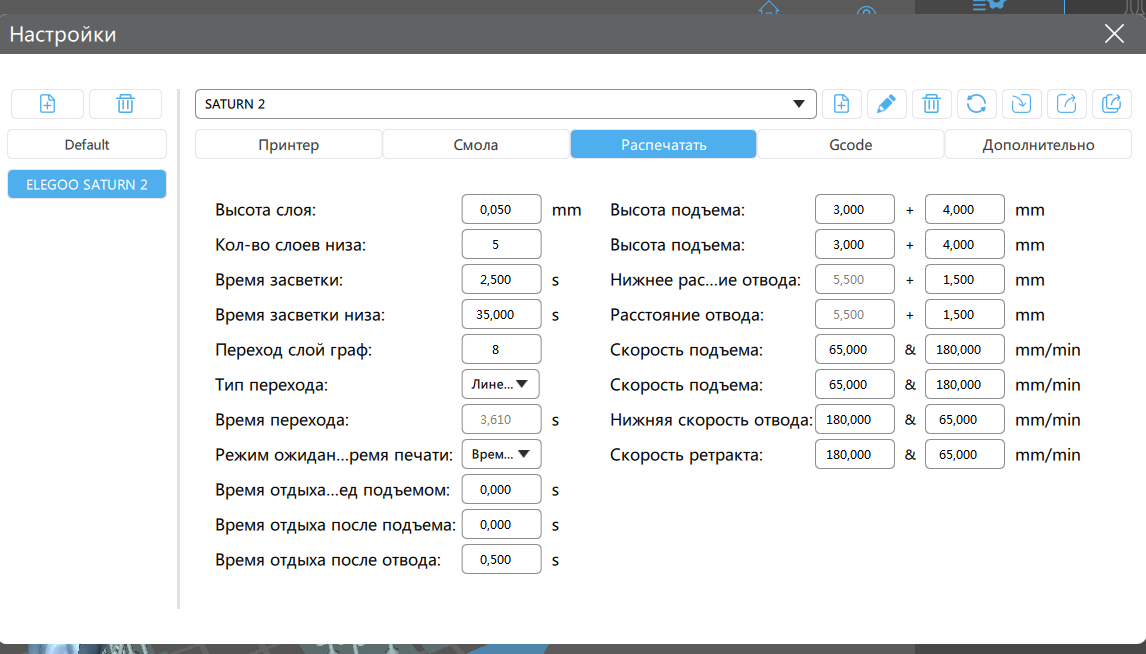Open the Gcode tab
Screen dimensions: 1146x654
click(x=850, y=145)
